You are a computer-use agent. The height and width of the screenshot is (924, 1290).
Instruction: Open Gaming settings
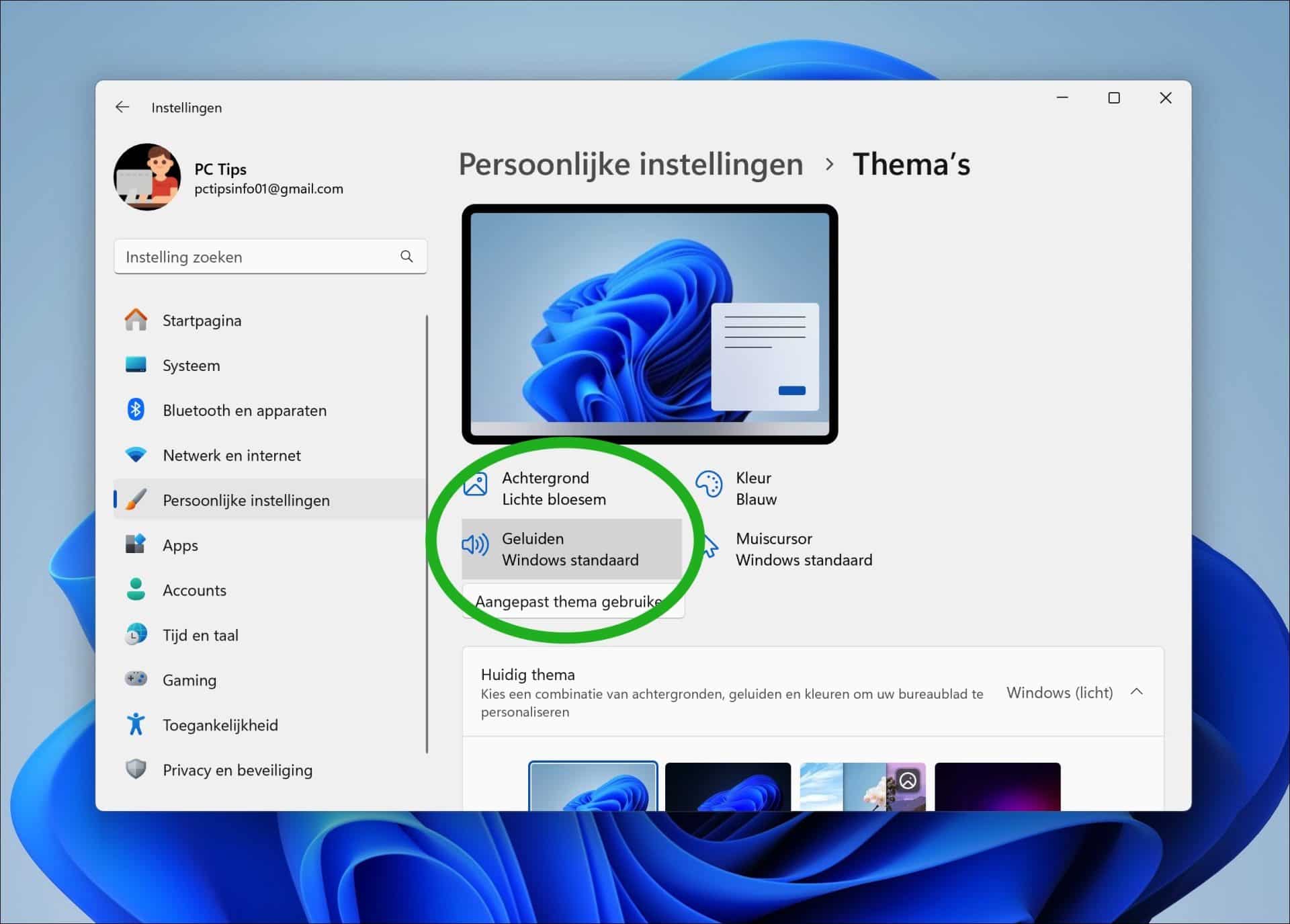click(x=270, y=680)
